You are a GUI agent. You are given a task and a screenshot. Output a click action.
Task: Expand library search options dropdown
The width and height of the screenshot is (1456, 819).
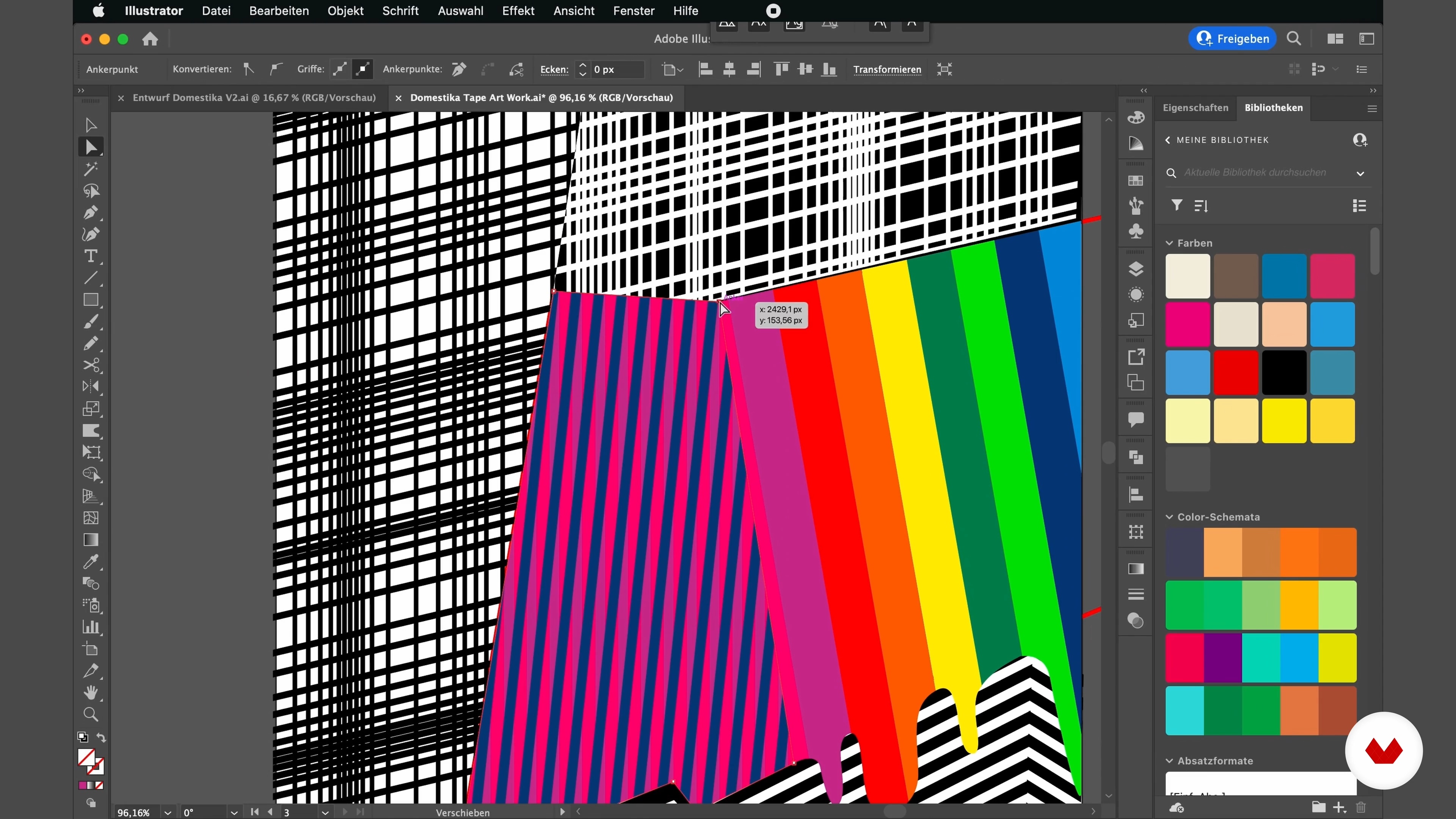(x=1360, y=174)
